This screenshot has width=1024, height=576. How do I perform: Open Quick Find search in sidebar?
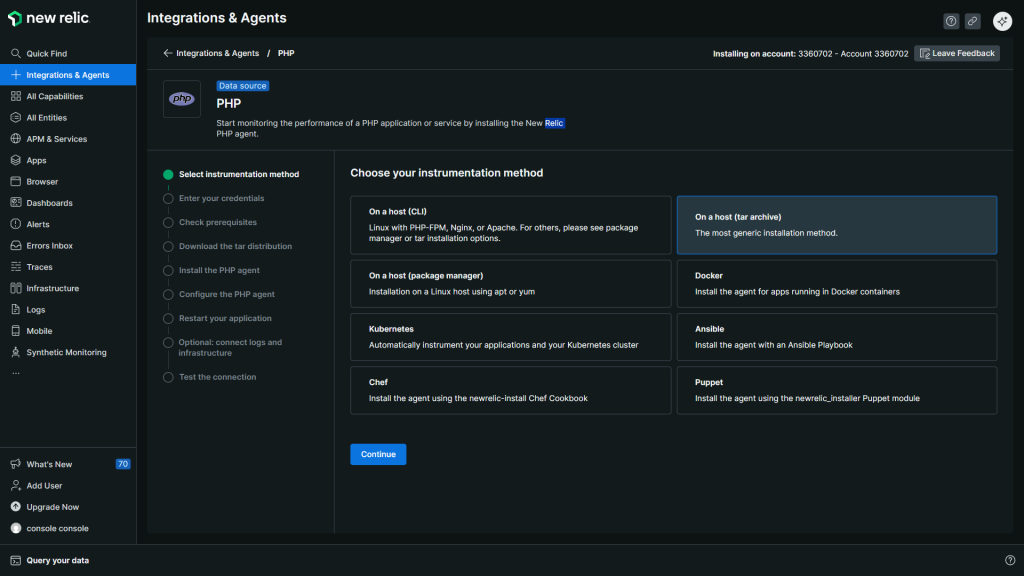[46, 54]
